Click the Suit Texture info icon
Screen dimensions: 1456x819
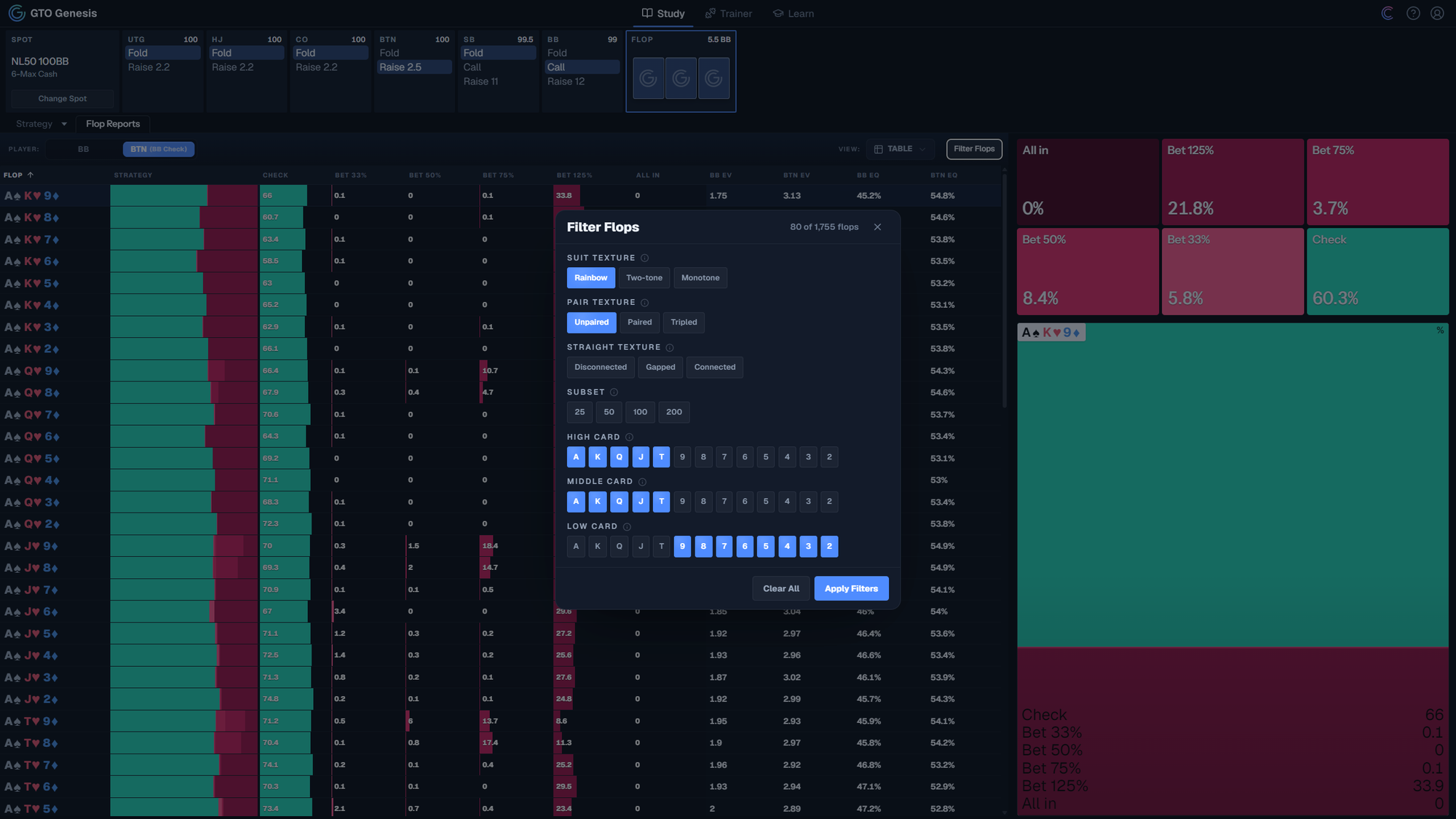click(x=644, y=258)
